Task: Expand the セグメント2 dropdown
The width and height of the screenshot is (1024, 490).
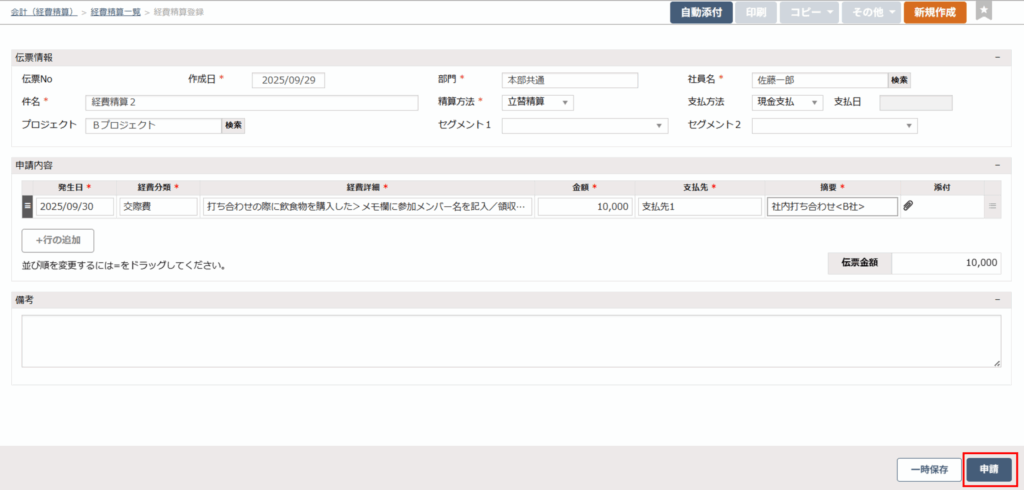Action: (834, 126)
